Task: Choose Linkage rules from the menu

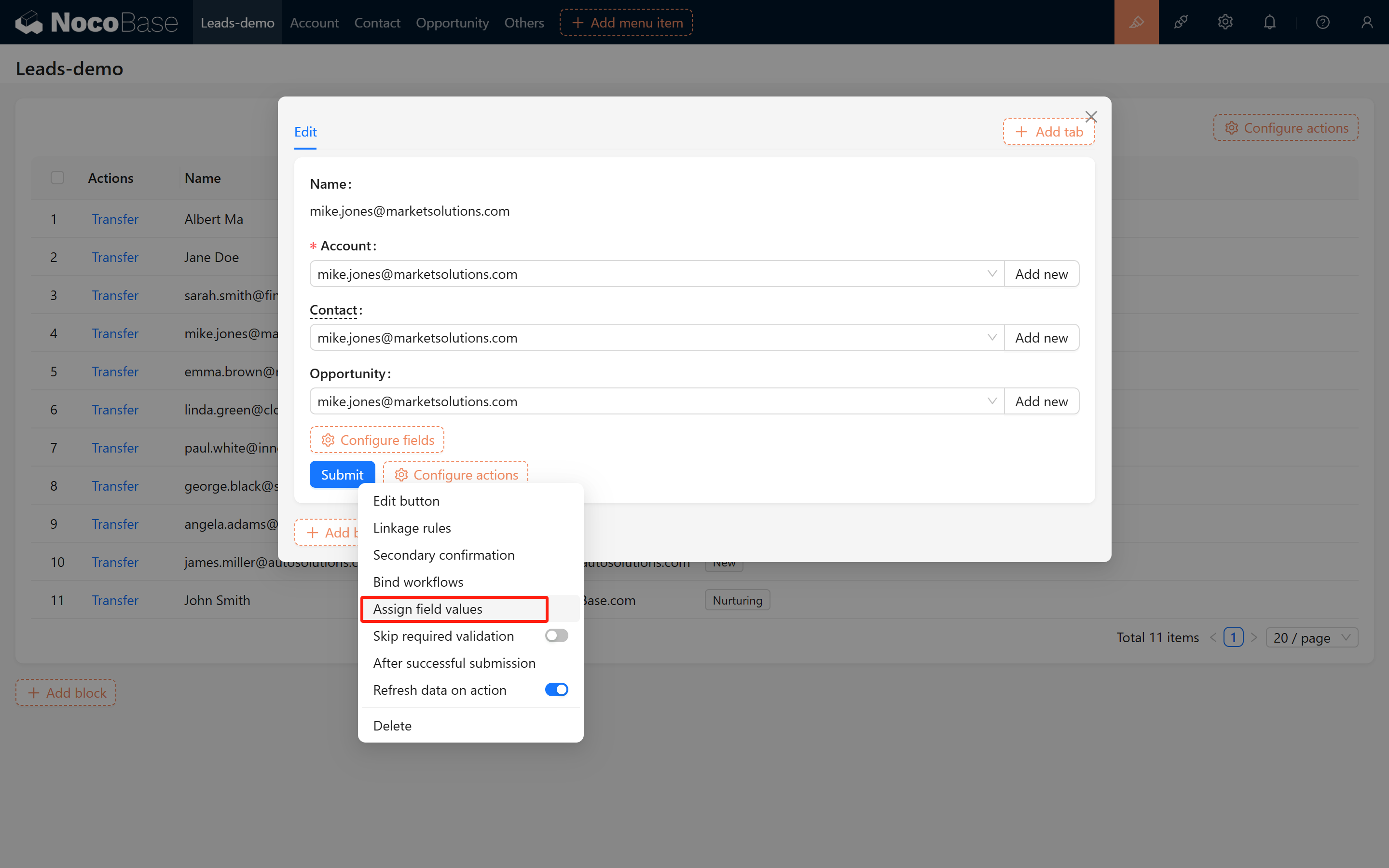Action: tap(412, 527)
